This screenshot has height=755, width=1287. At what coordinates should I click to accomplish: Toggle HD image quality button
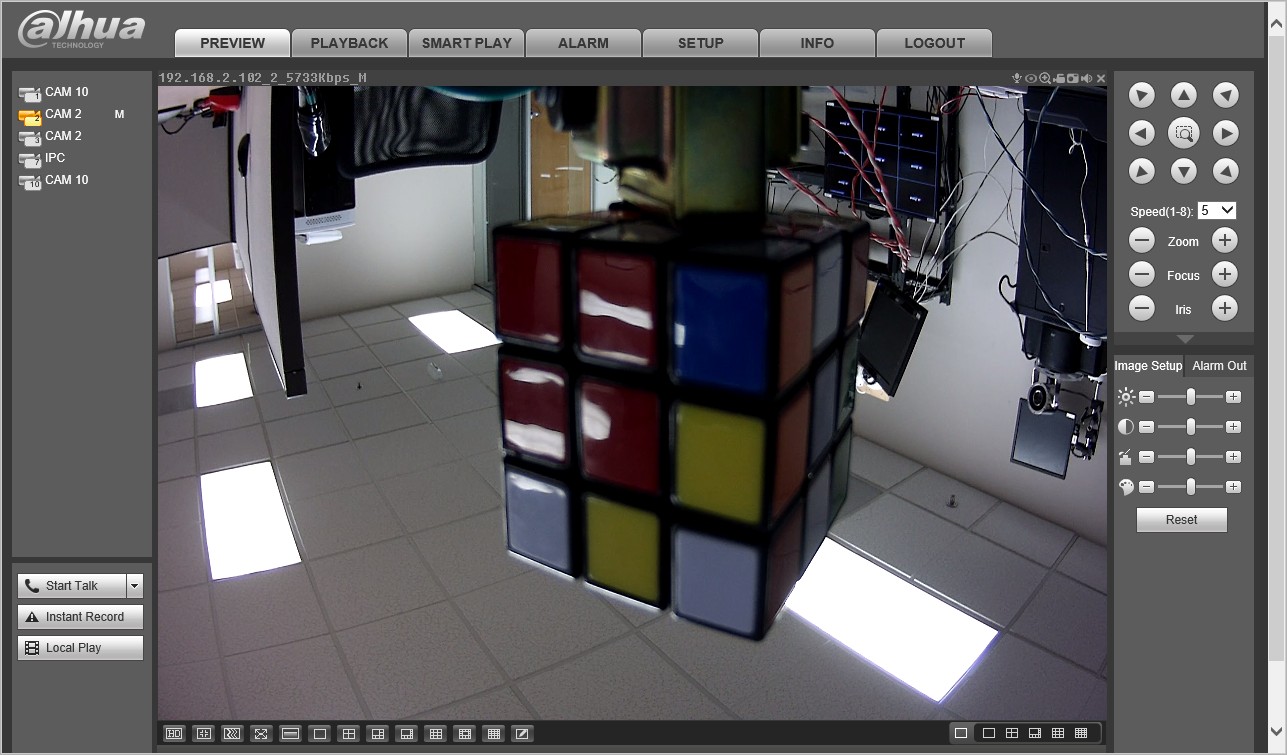coord(174,734)
